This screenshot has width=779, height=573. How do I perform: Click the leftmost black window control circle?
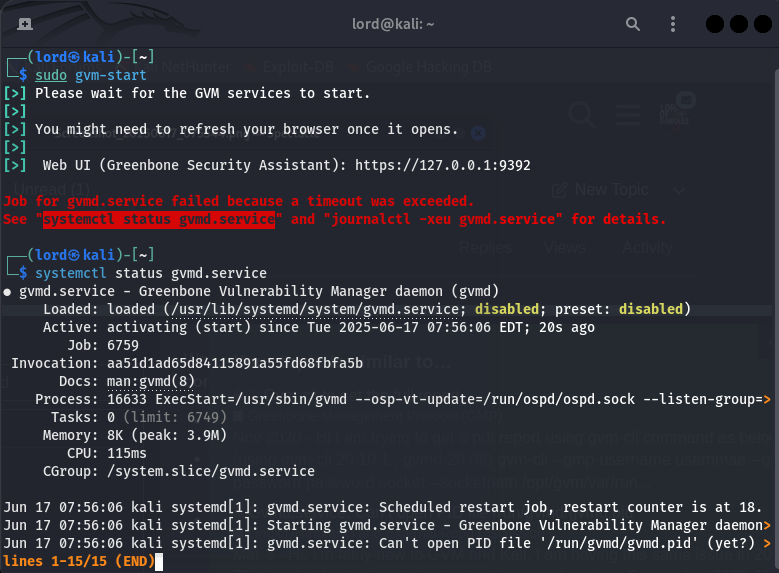[x=716, y=24]
